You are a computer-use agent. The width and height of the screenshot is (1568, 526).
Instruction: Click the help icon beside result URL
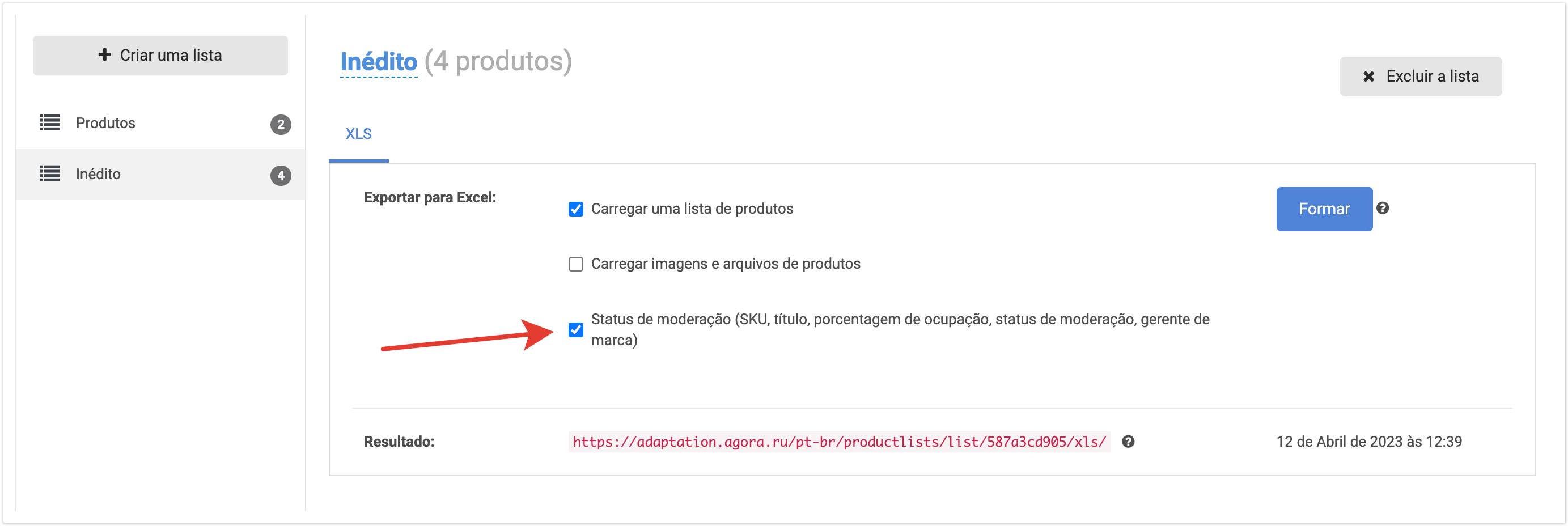tap(1128, 442)
